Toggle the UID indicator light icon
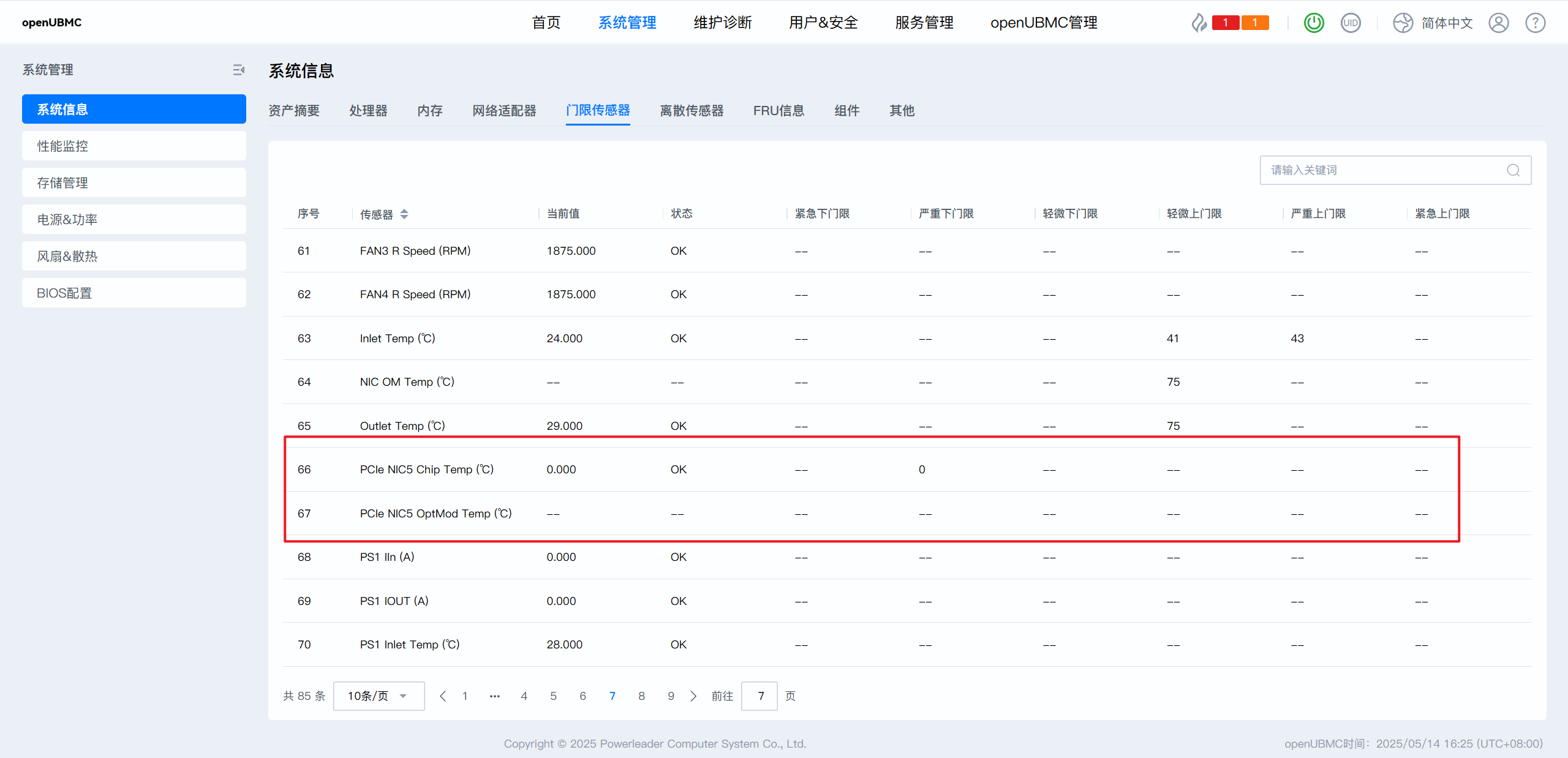Screen dimensions: 1568x758 tap(1350, 23)
